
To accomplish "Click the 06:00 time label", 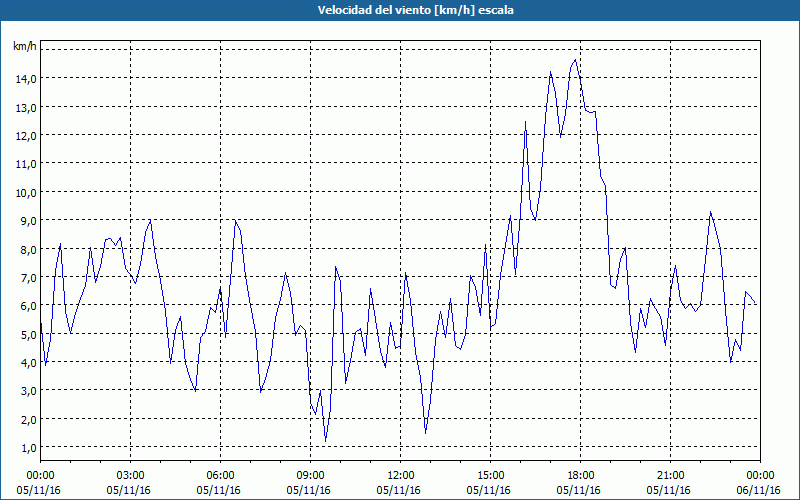I will [220, 476].
